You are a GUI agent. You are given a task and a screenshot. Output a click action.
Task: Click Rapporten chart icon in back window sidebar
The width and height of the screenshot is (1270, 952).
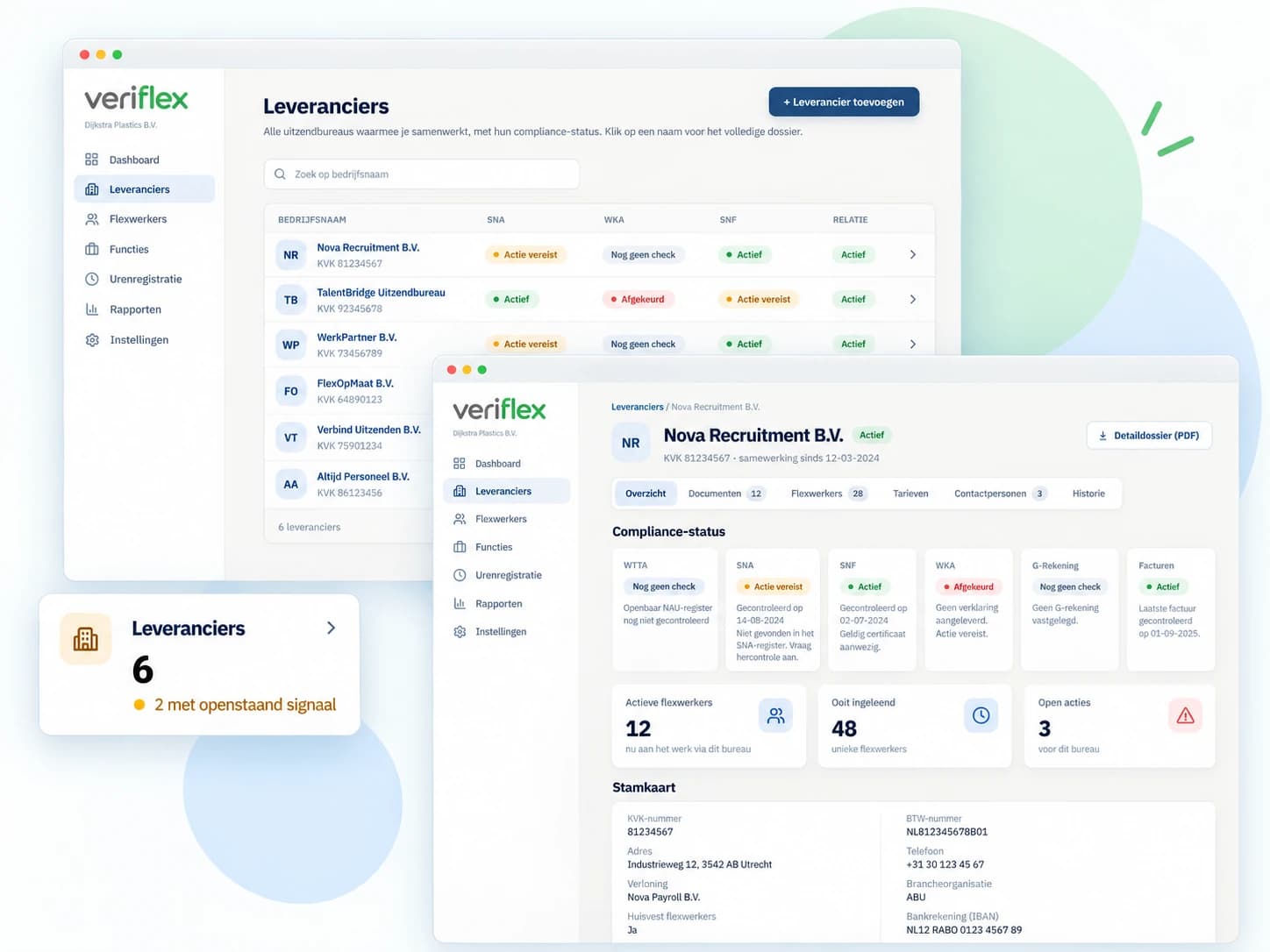pyautogui.click(x=91, y=309)
